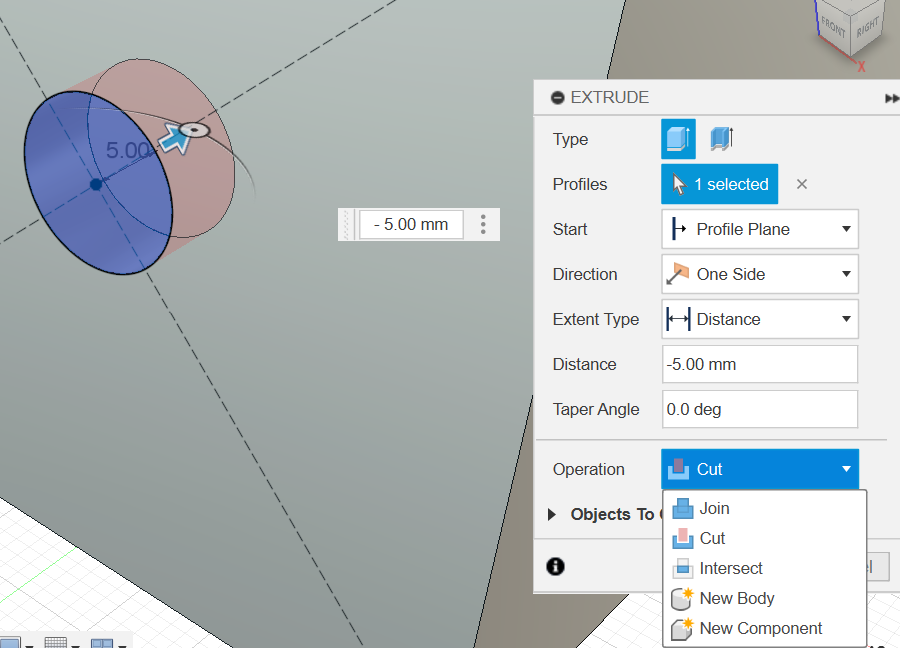Click the FRONT face of the ViewCube
Viewport: 900px width, 648px height.
[833, 26]
